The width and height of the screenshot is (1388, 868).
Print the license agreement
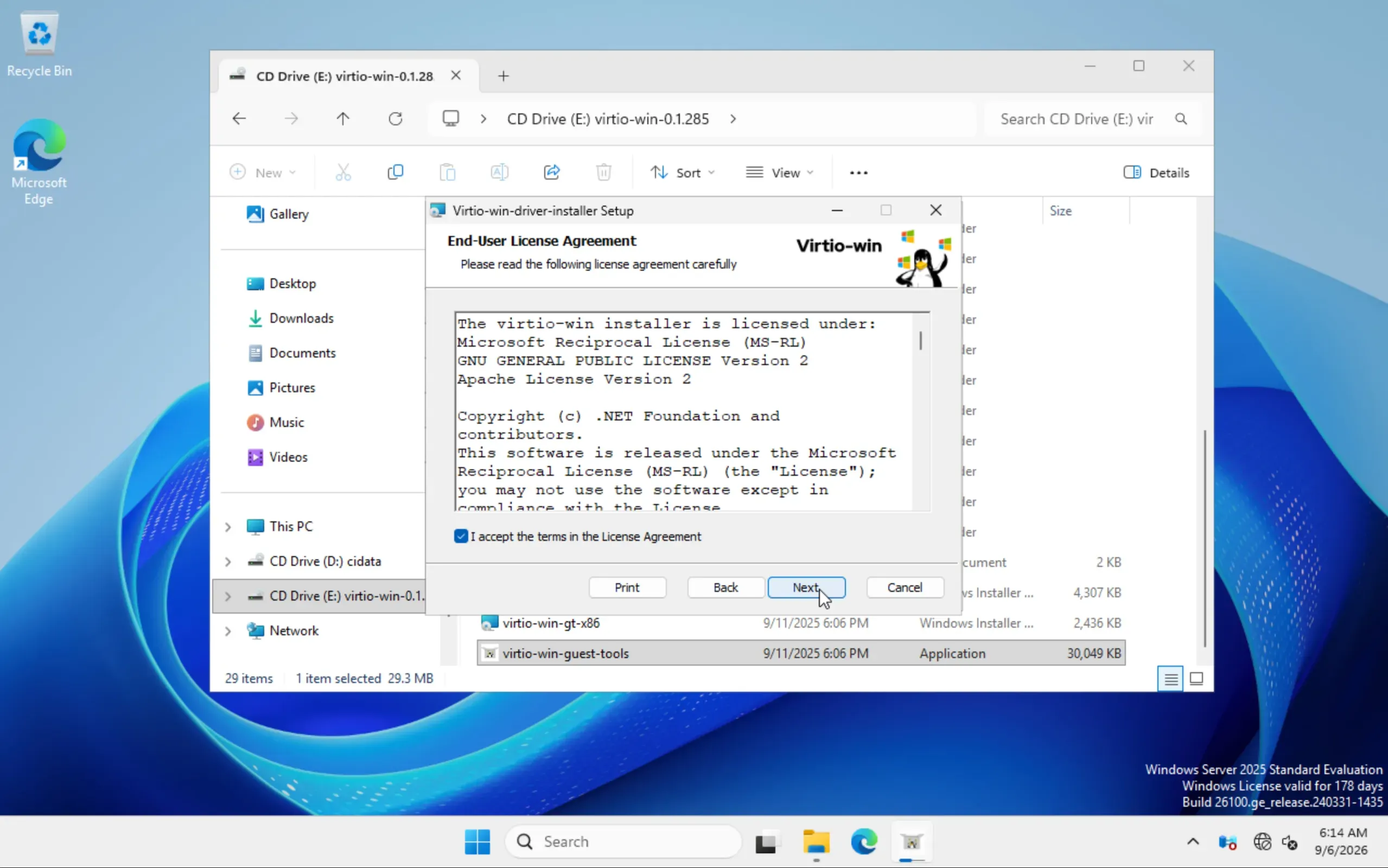[627, 588]
